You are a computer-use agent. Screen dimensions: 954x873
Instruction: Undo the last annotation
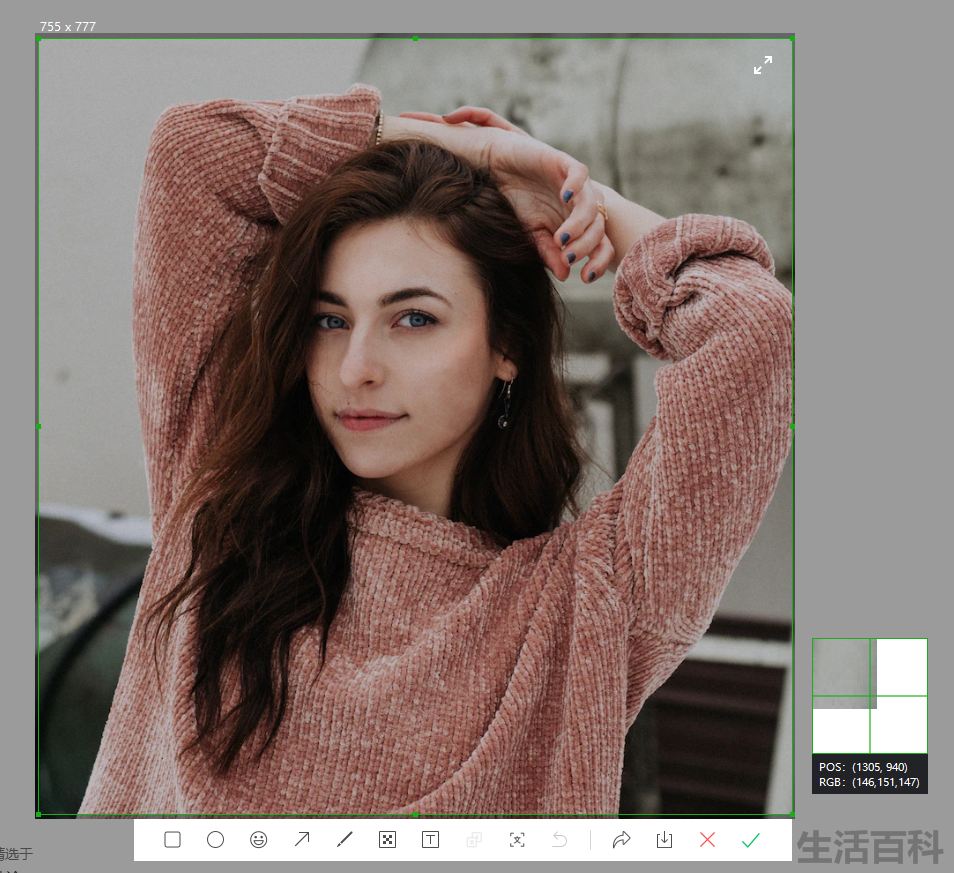coord(560,840)
